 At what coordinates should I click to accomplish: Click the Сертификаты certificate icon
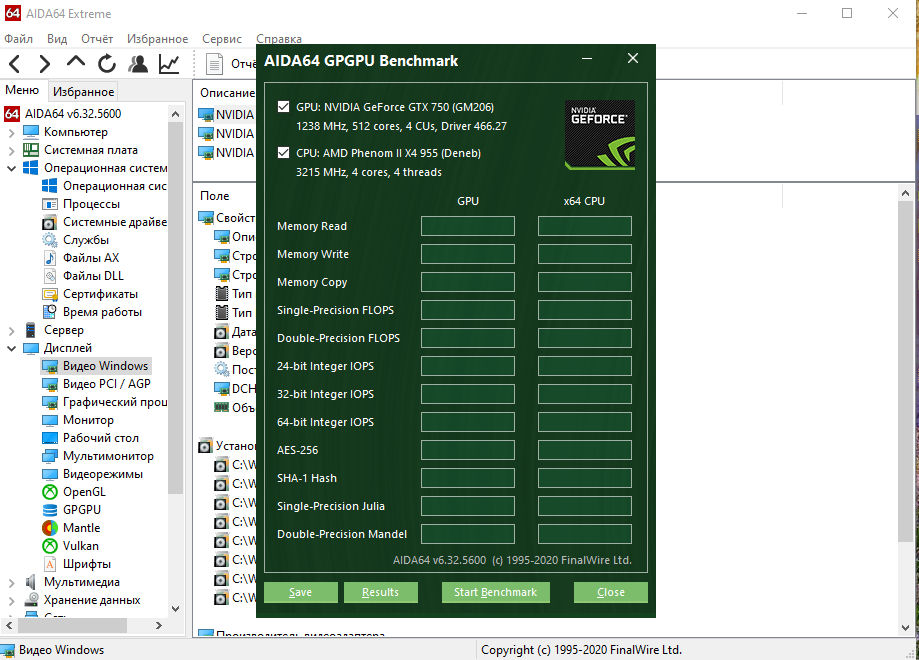tap(50, 294)
